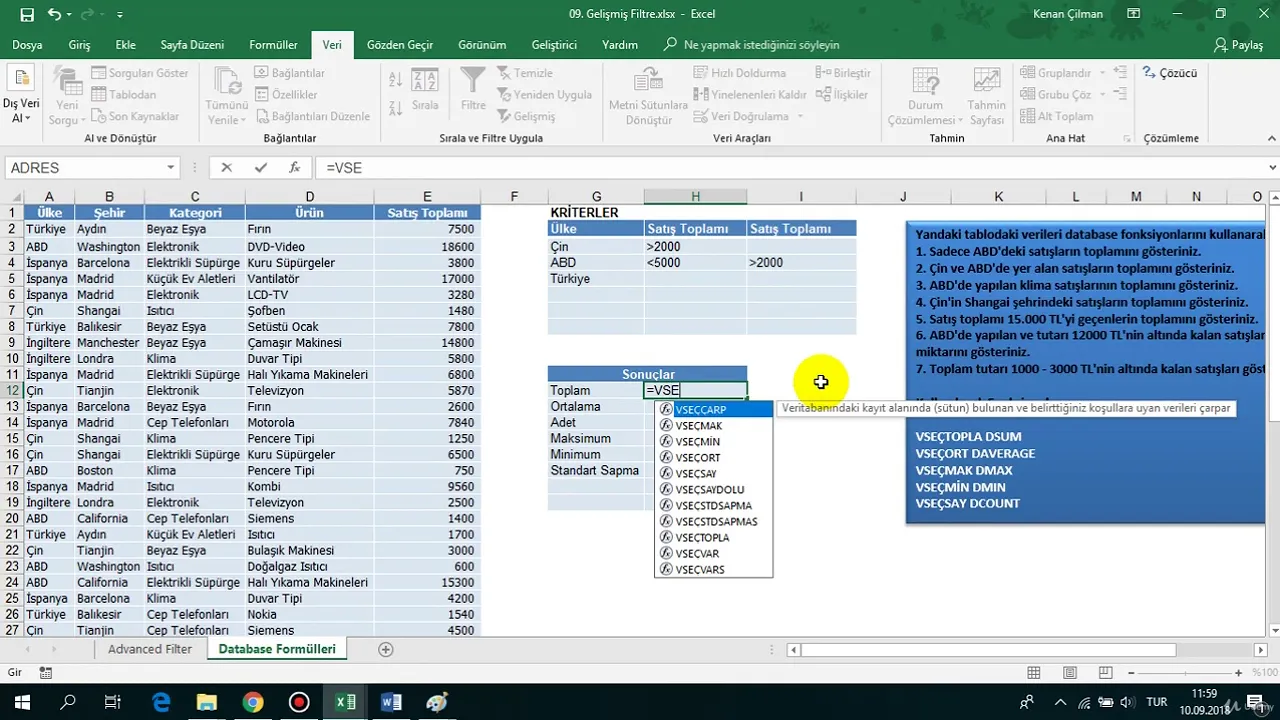
Task: Add new sheet with plus icon
Action: [386, 649]
